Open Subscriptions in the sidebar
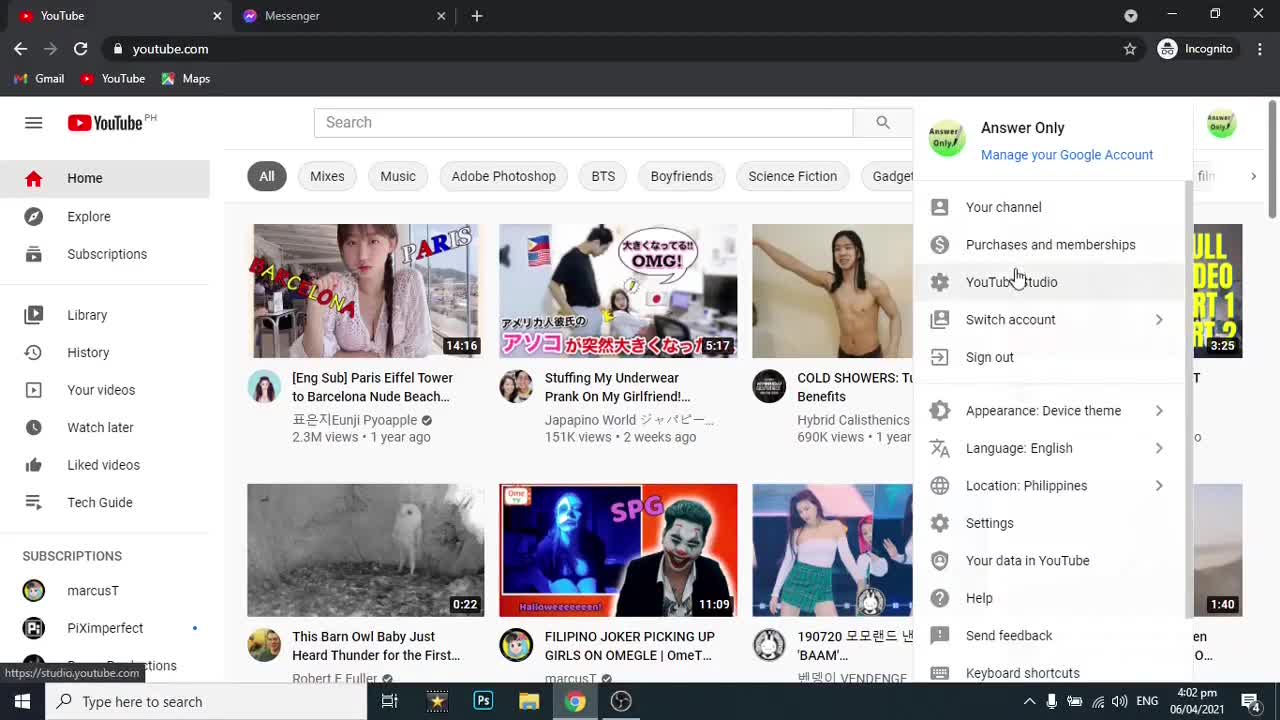1280x720 pixels. [x=105, y=254]
